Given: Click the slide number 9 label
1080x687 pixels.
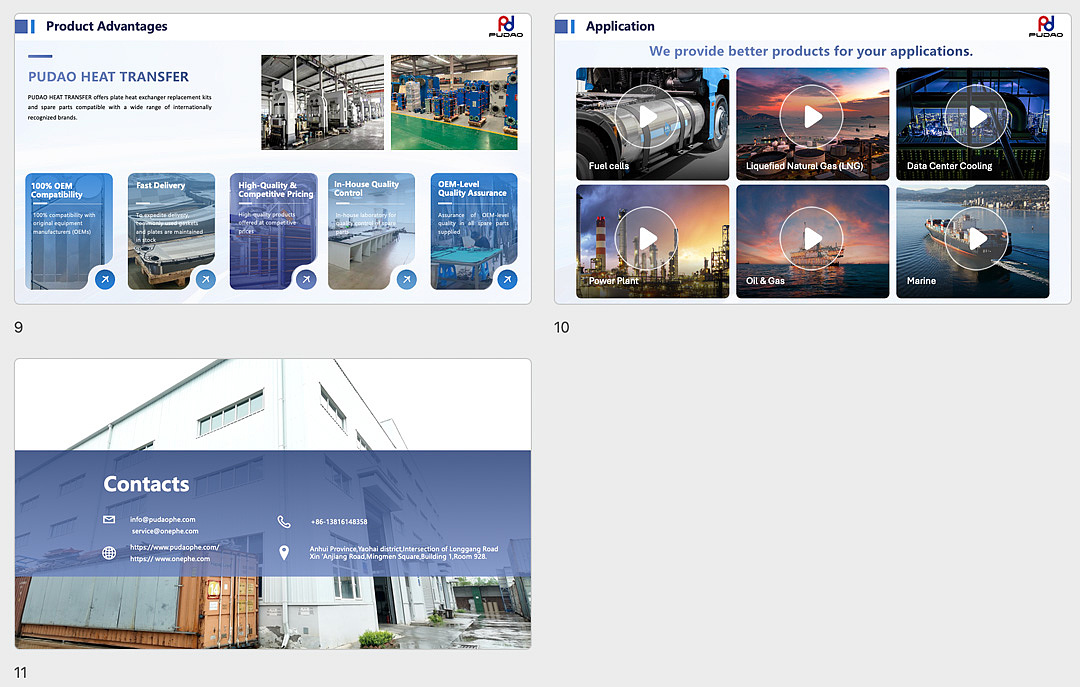Looking at the screenshot, I should point(19,327).
